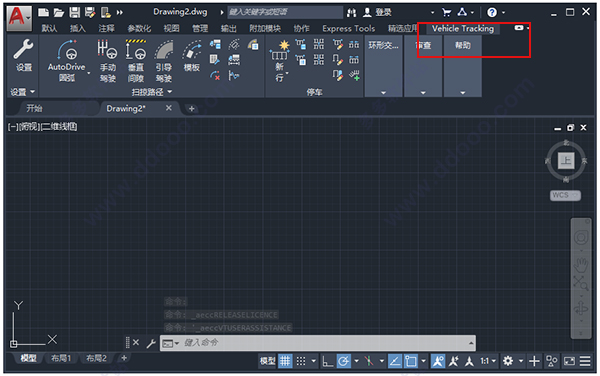This screenshot has width=600, height=376.
Task: Open the Express Tools ribbon tab
Action: tap(348, 28)
